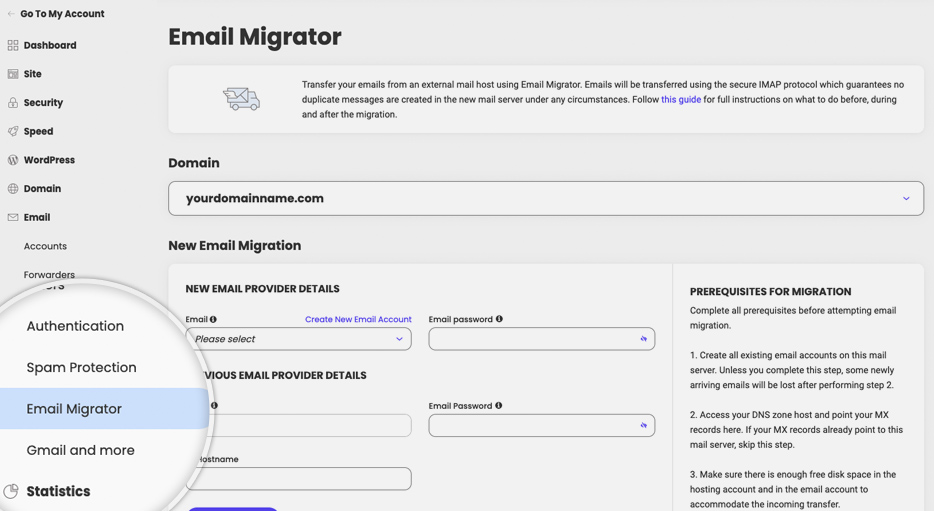
Task: Click the back arrow beside Go To My Account
Action: coord(11,14)
